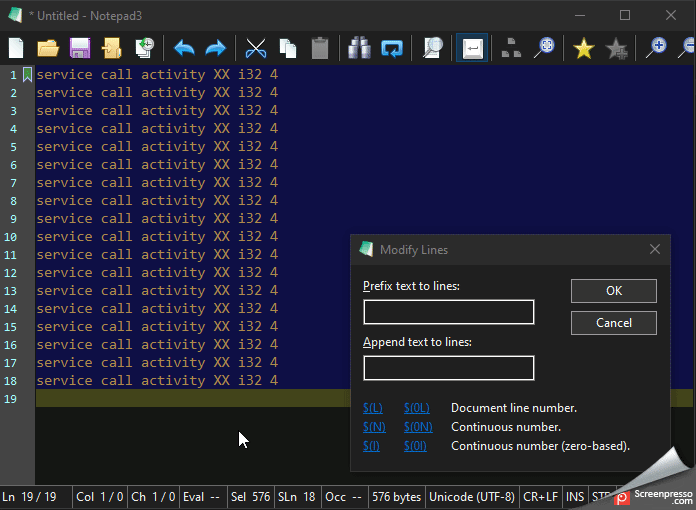Viewport: 696px width, 510px height.
Task: Toggle INS insert mode in status bar
Action: (575, 497)
